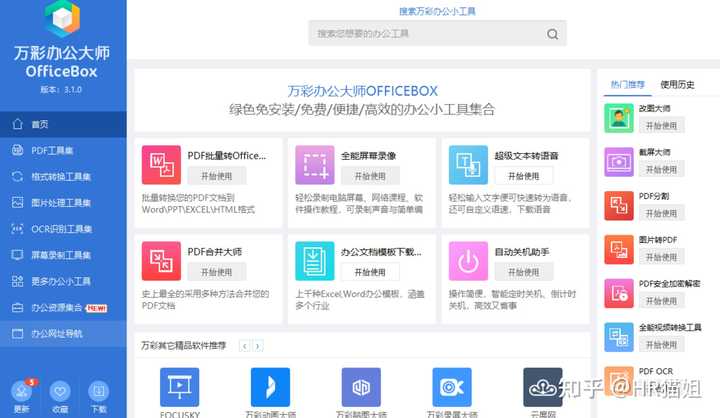Click the 改图大师 portrait icon
This screenshot has height=418, width=720.
(x=619, y=118)
